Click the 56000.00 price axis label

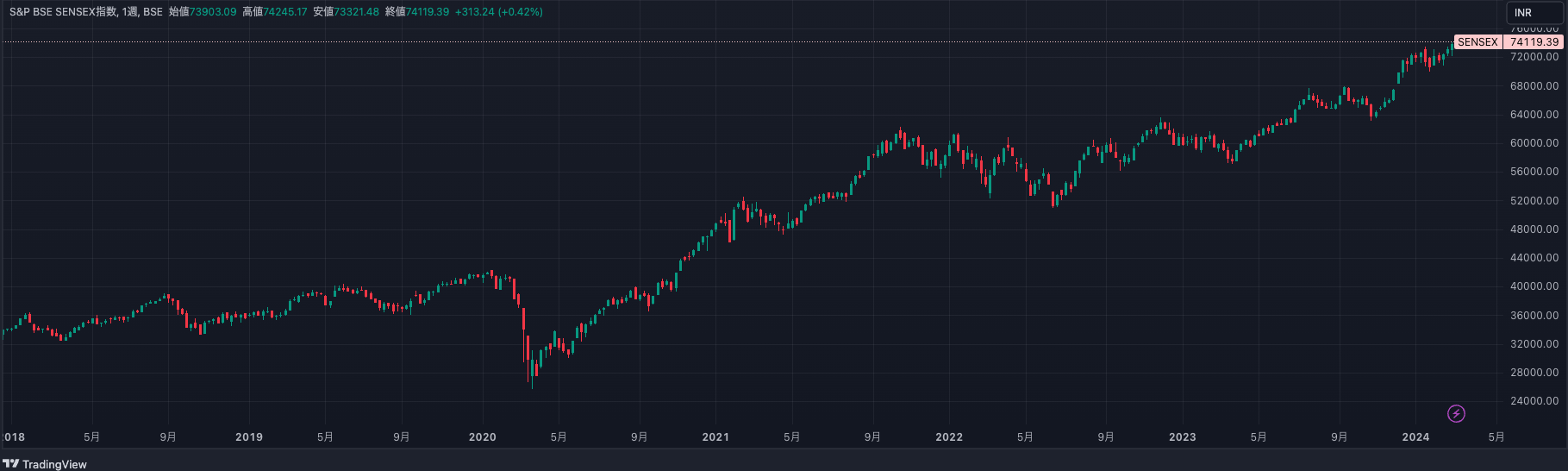pyautogui.click(x=1534, y=172)
